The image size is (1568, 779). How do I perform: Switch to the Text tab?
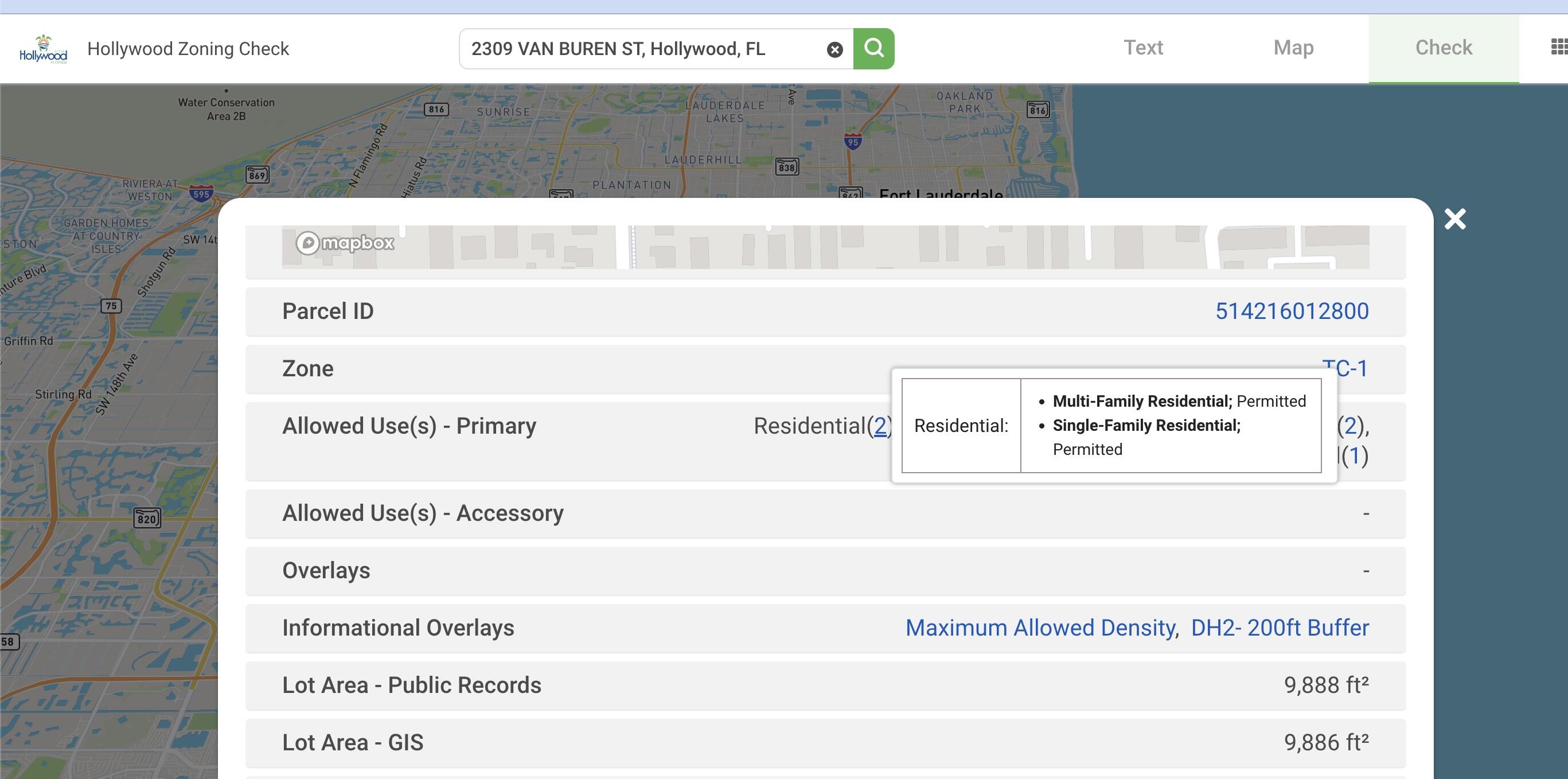tap(1142, 48)
